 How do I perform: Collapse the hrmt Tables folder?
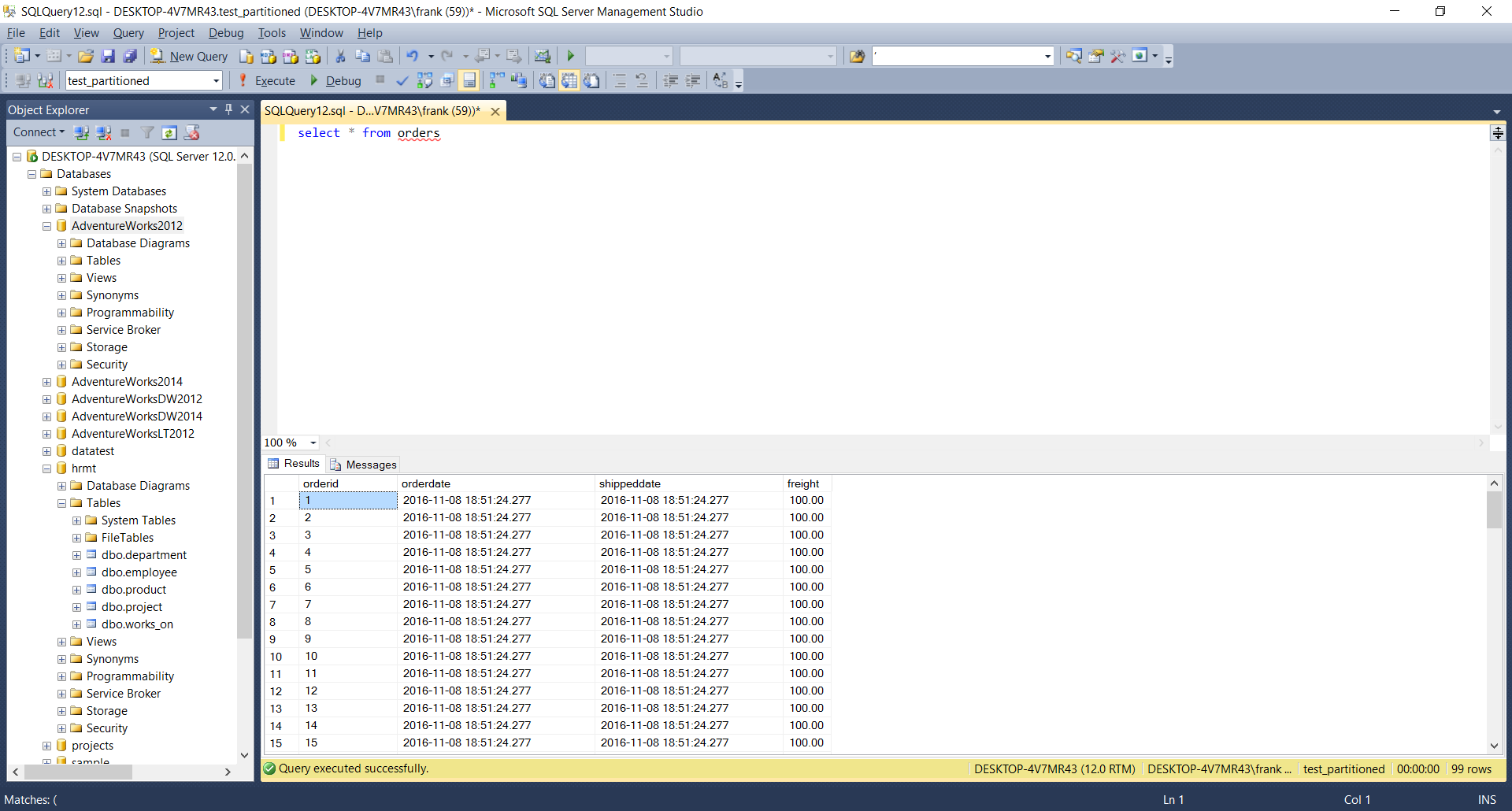point(61,503)
